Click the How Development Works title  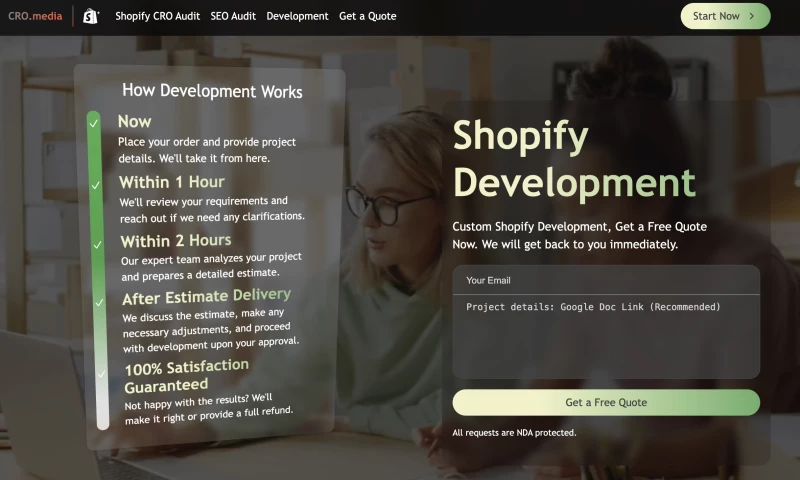pos(212,91)
